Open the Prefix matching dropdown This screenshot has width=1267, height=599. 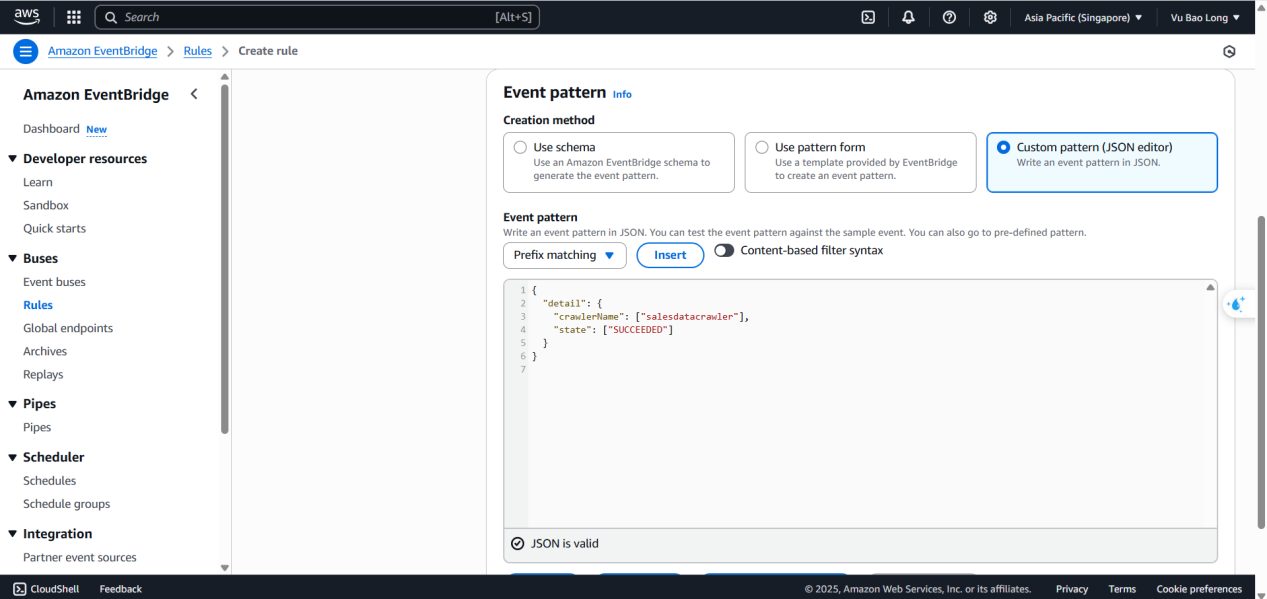pos(565,255)
